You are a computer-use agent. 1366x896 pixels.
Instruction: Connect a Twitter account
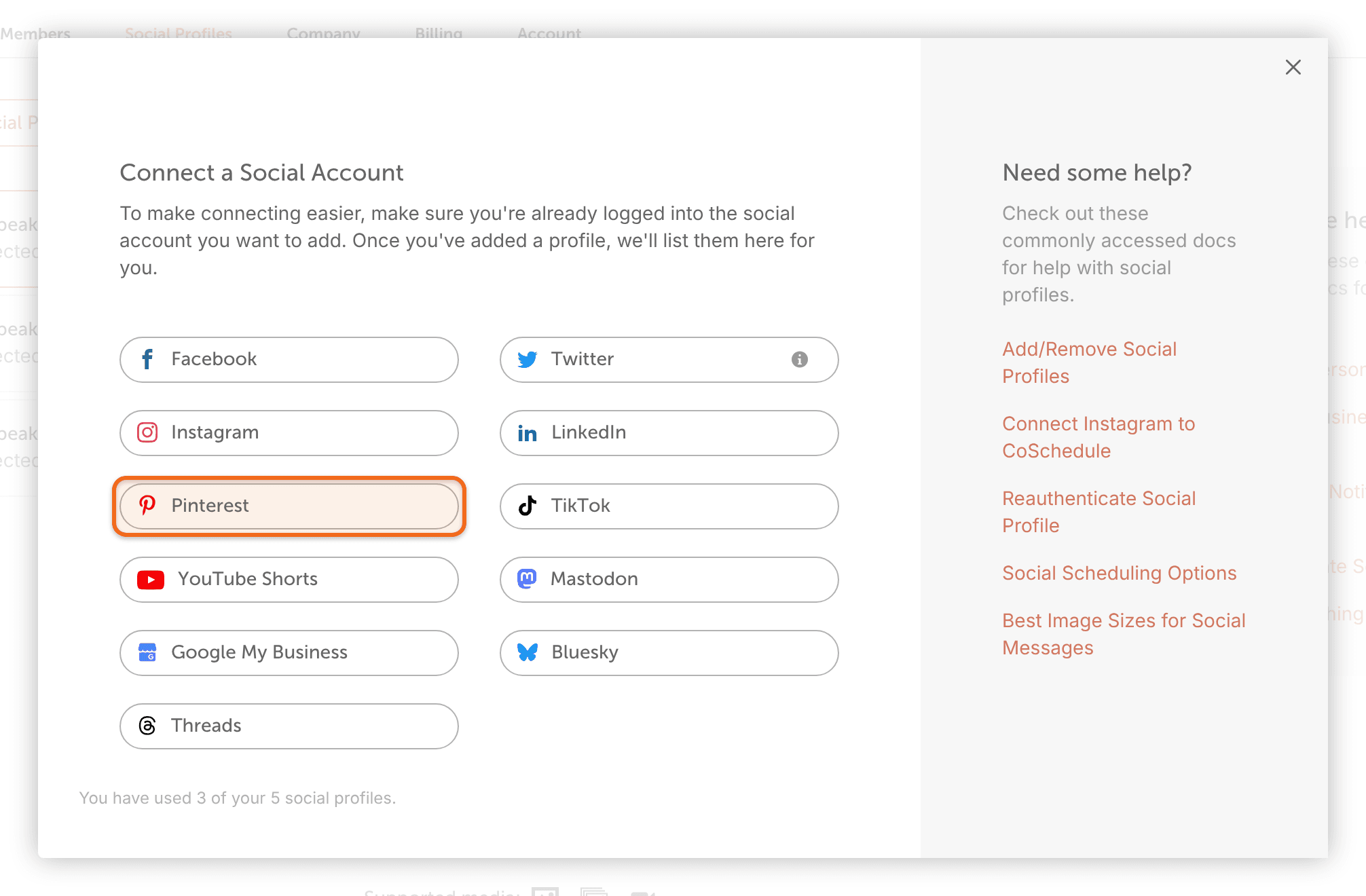click(x=669, y=360)
